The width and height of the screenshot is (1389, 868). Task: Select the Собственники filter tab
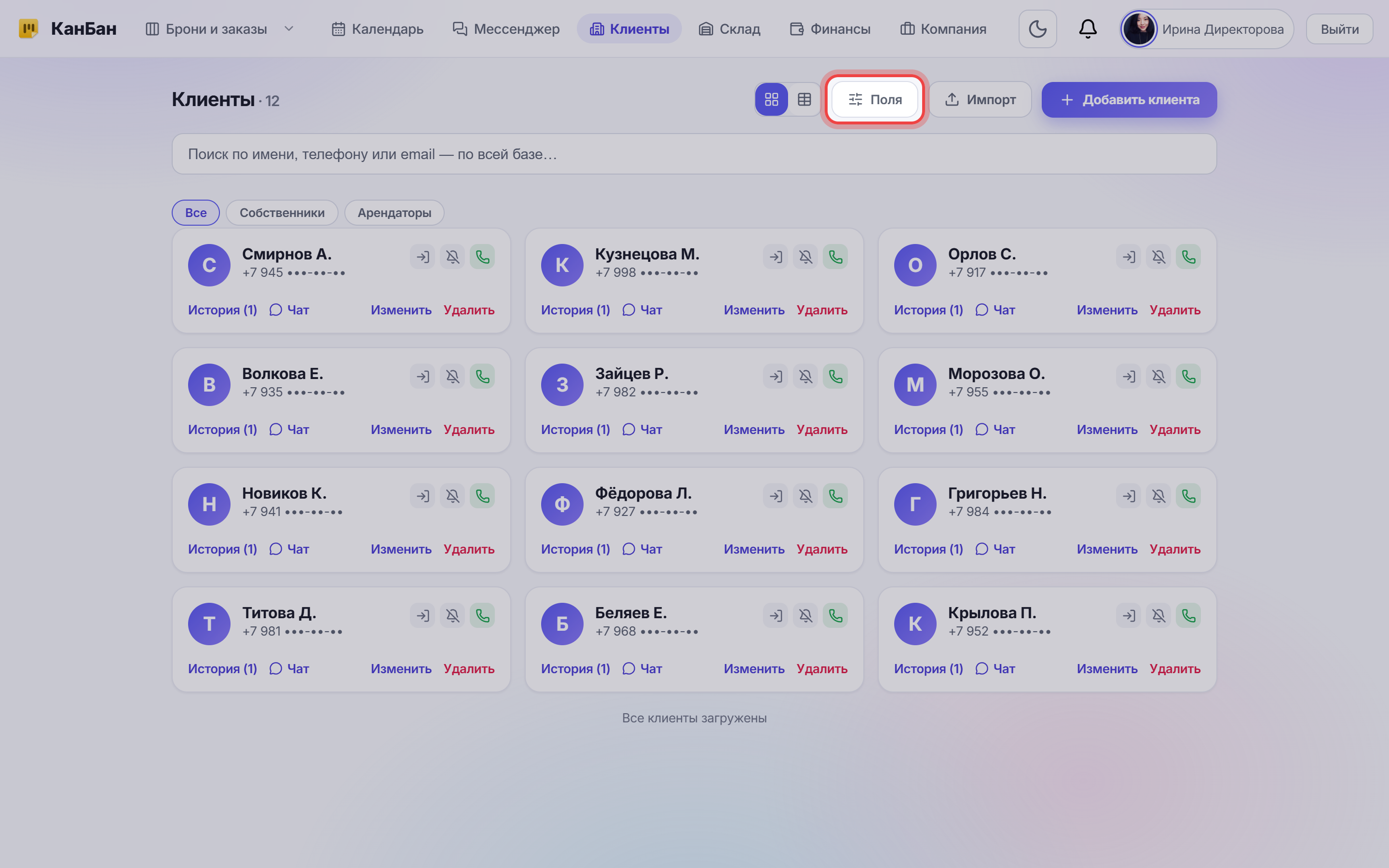tap(282, 212)
